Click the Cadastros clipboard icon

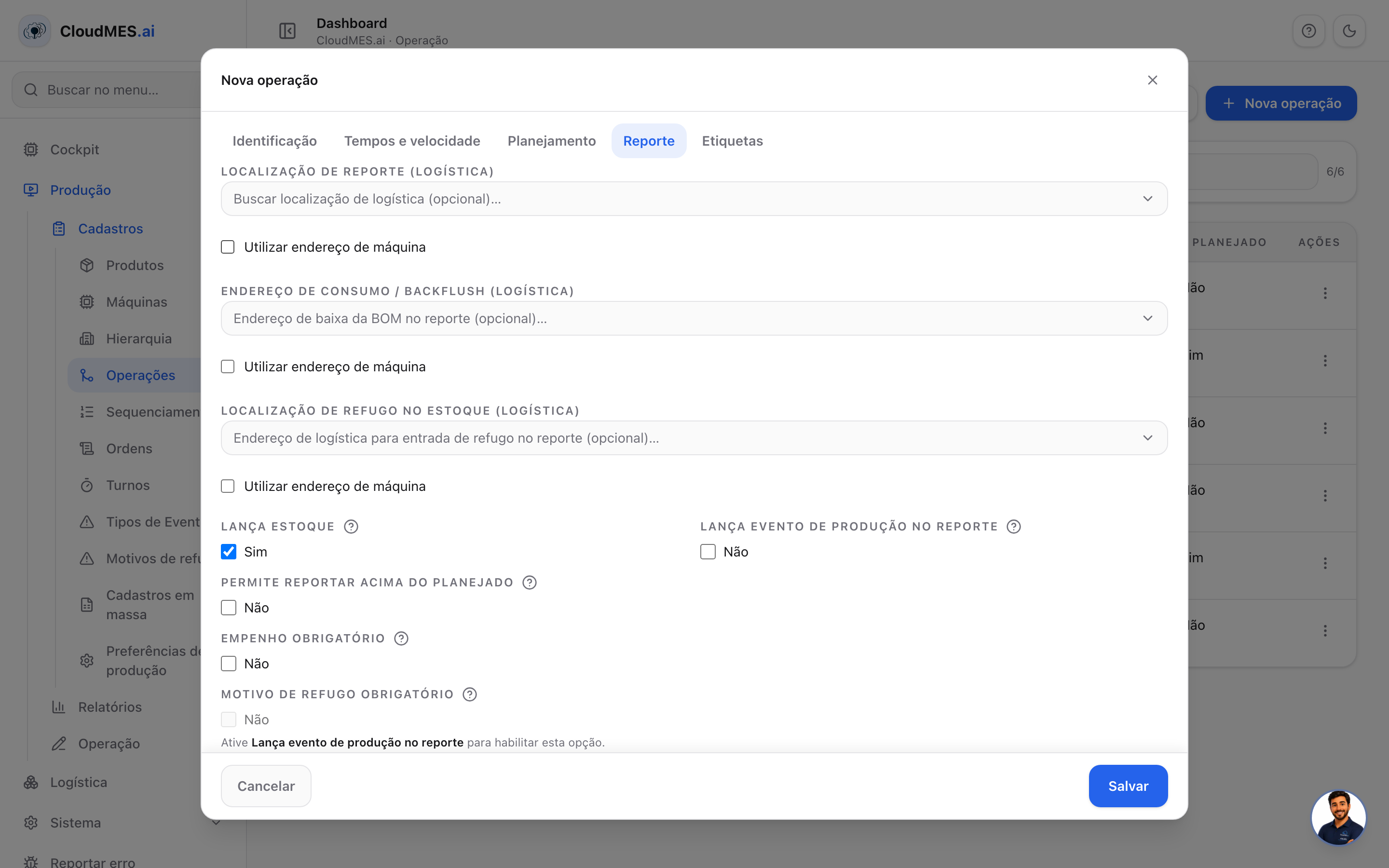coord(59,229)
